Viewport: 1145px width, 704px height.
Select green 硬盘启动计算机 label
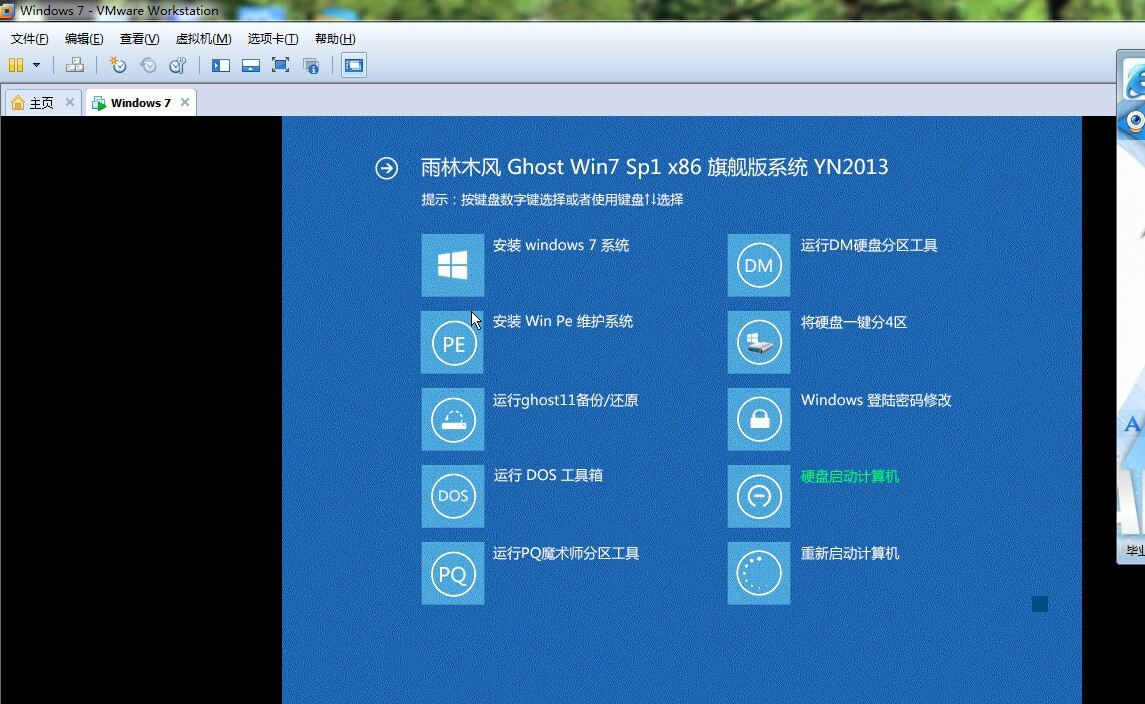click(x=850, y=476)
